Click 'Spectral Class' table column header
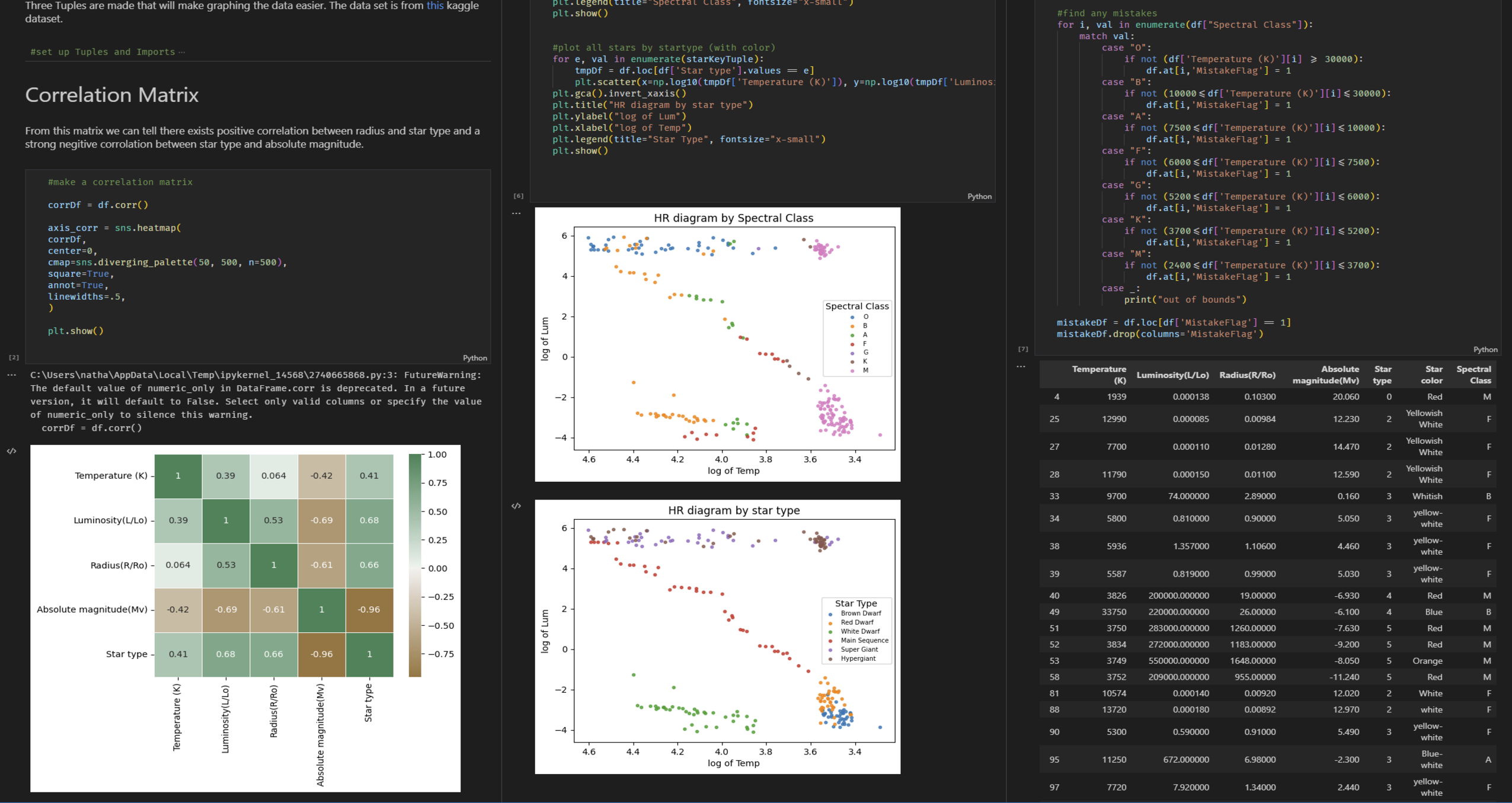 [x=1473, y=375]
